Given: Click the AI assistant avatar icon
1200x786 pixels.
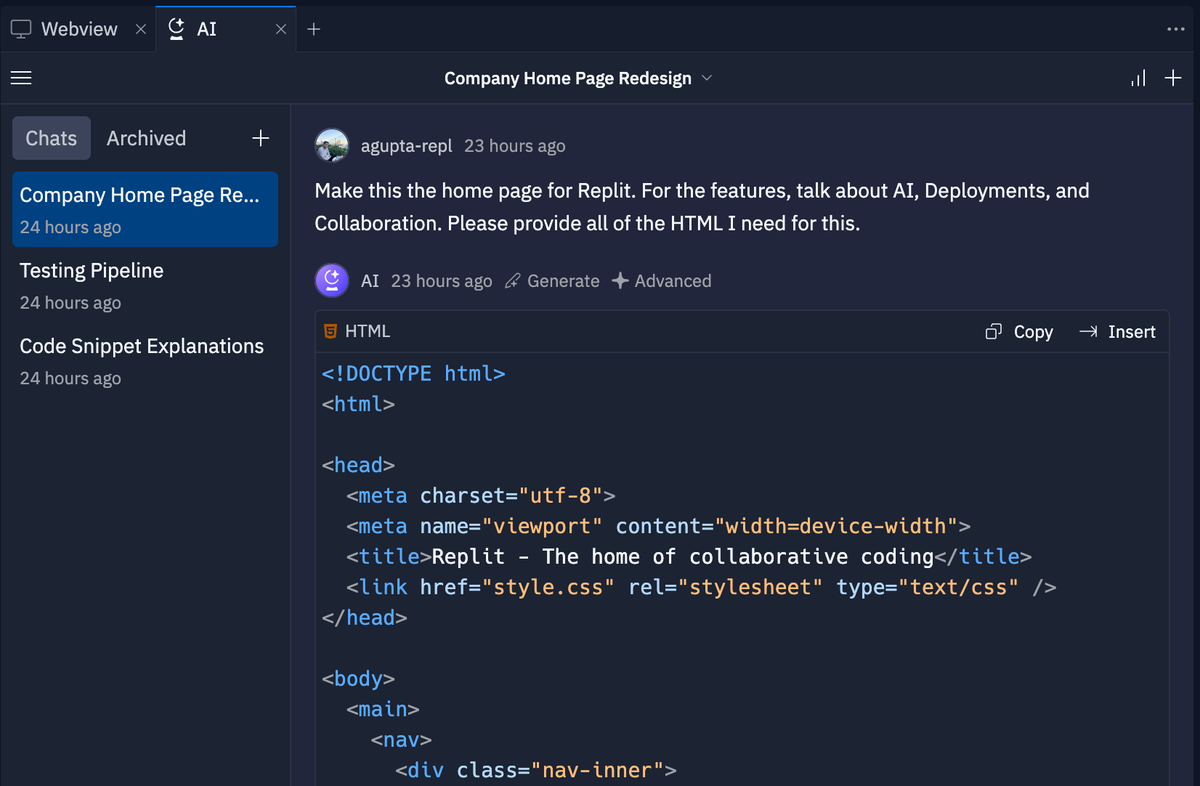Looking at the screenshot, I should pos(332,280).
